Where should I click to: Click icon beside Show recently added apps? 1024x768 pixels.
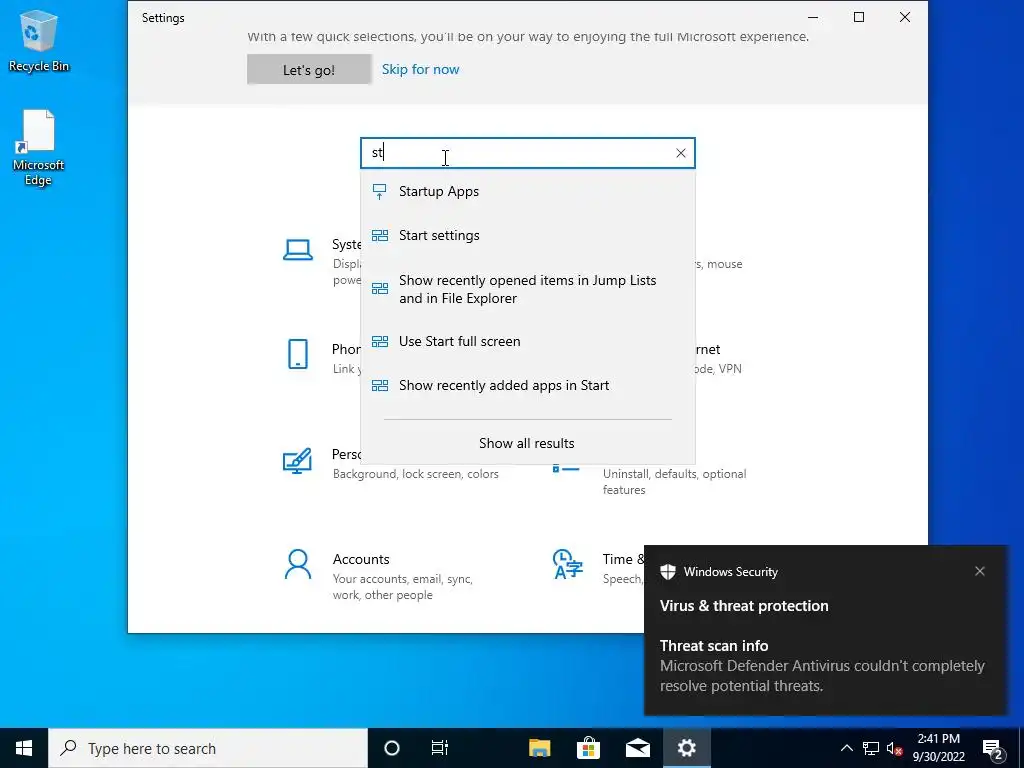(379, 385)
